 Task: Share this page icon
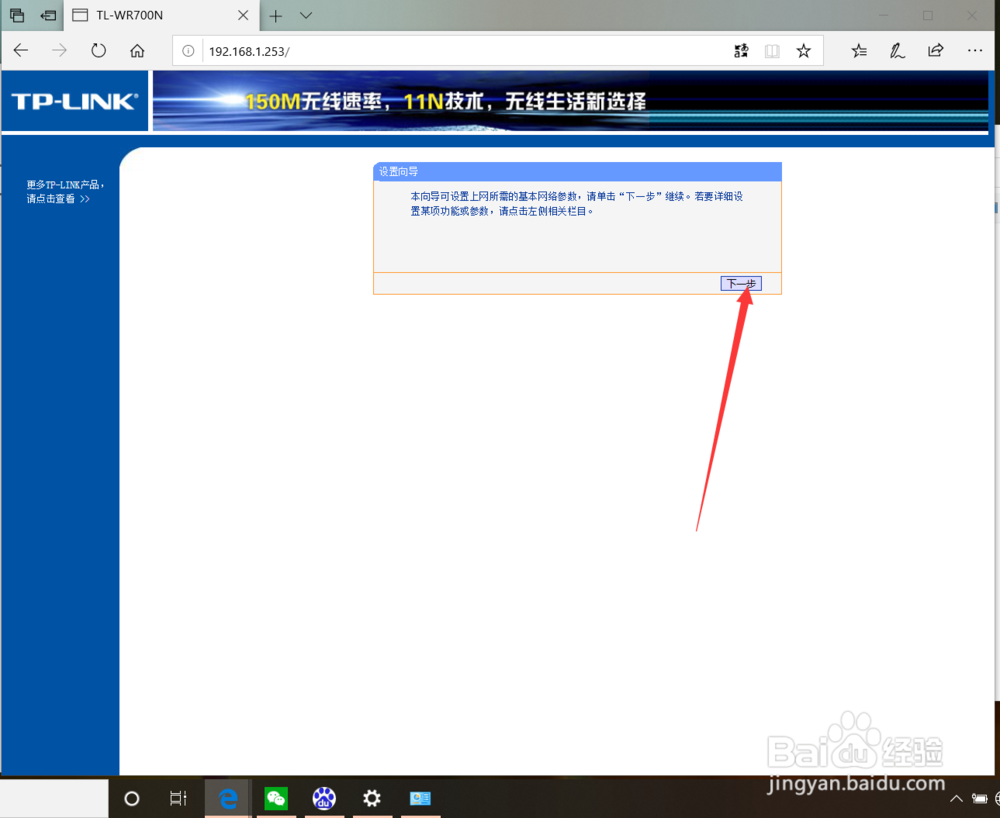936,50
